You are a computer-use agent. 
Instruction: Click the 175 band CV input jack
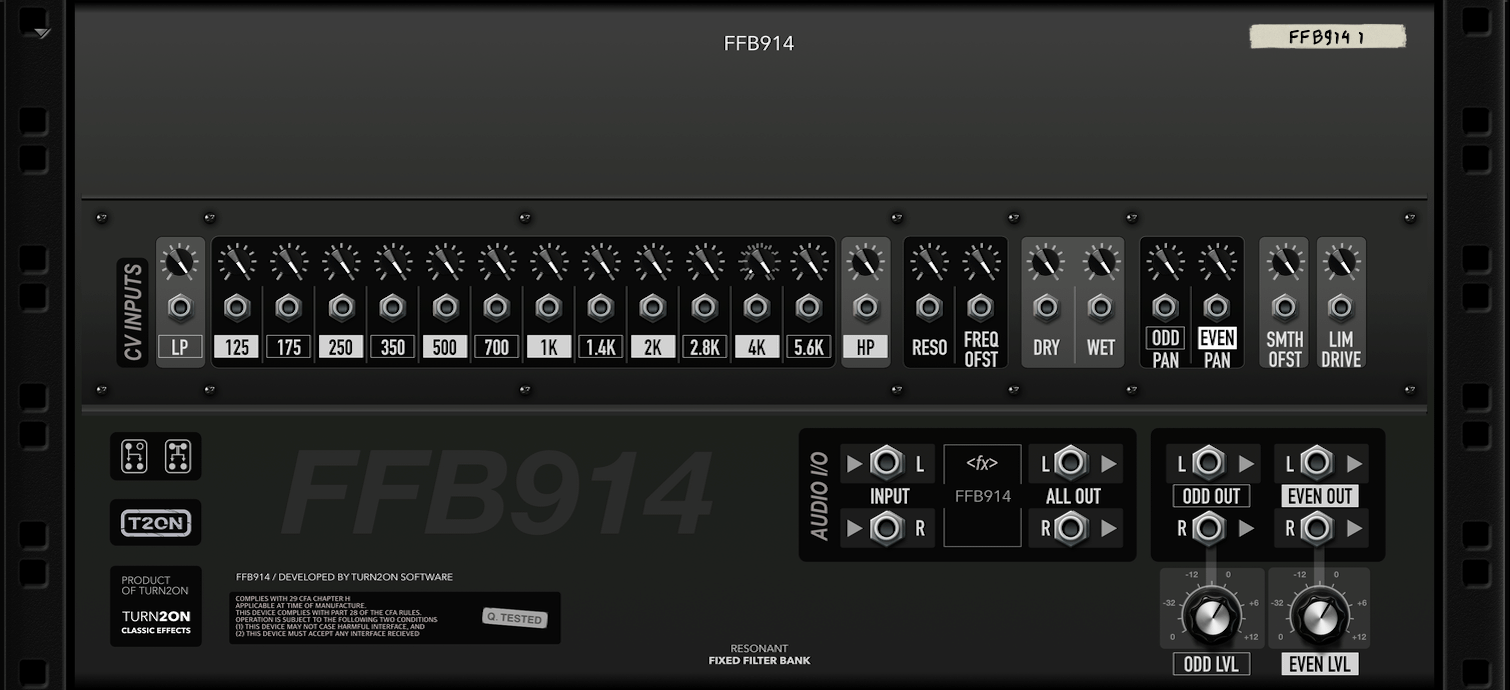pyautogui.click(x=289, y=307)
